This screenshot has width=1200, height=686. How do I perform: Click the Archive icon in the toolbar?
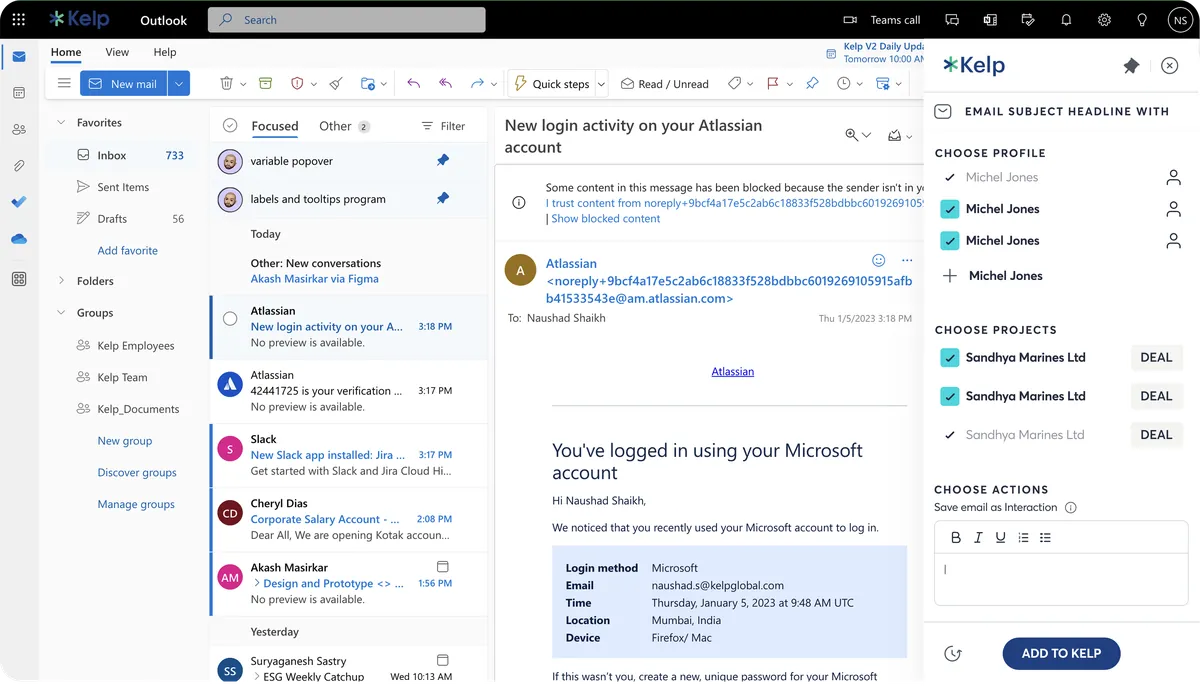[x=265, y=84]
